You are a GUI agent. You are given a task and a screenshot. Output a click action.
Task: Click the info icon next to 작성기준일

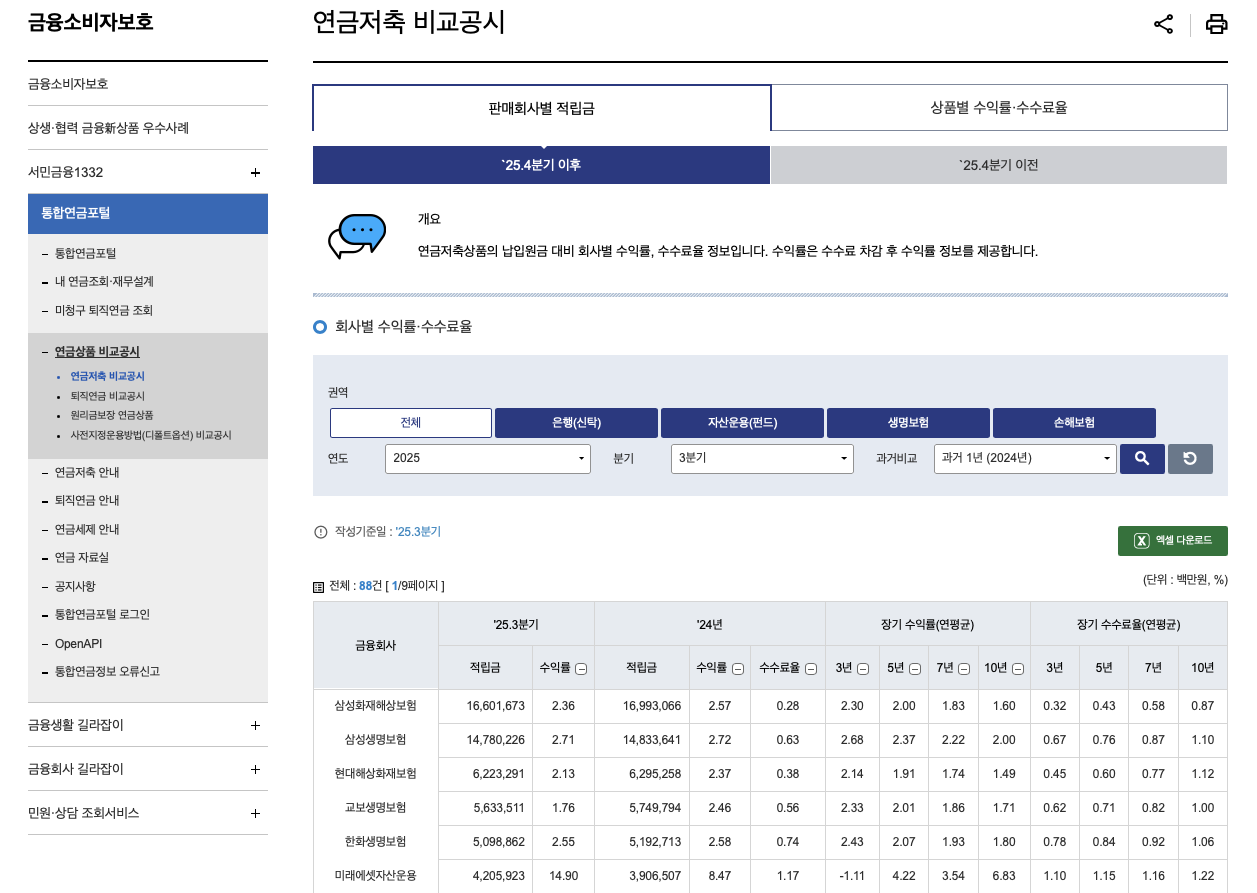[x=321, y=533]
